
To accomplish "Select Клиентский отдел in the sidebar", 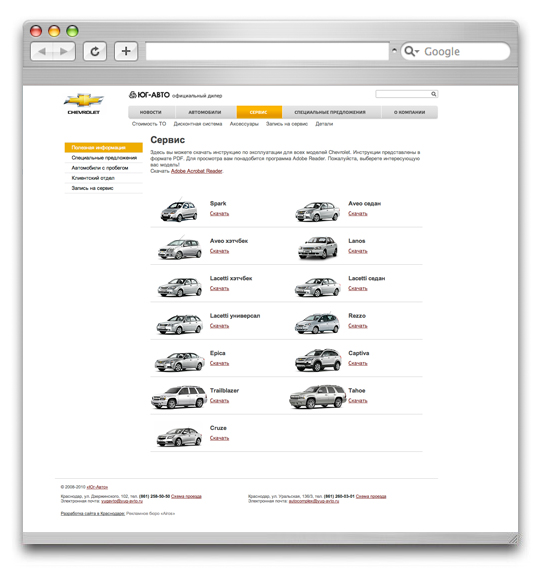I will coord(104,178).
